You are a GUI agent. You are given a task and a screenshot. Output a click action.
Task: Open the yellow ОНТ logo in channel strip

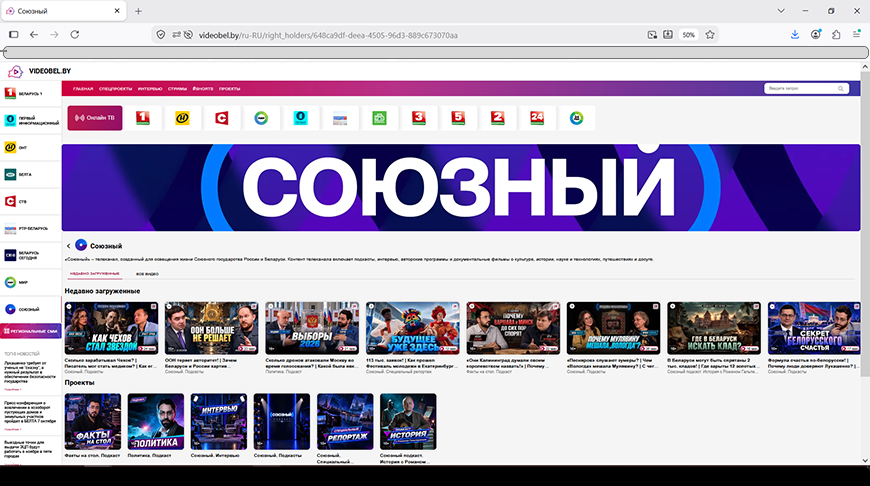(x=182, y=118)
